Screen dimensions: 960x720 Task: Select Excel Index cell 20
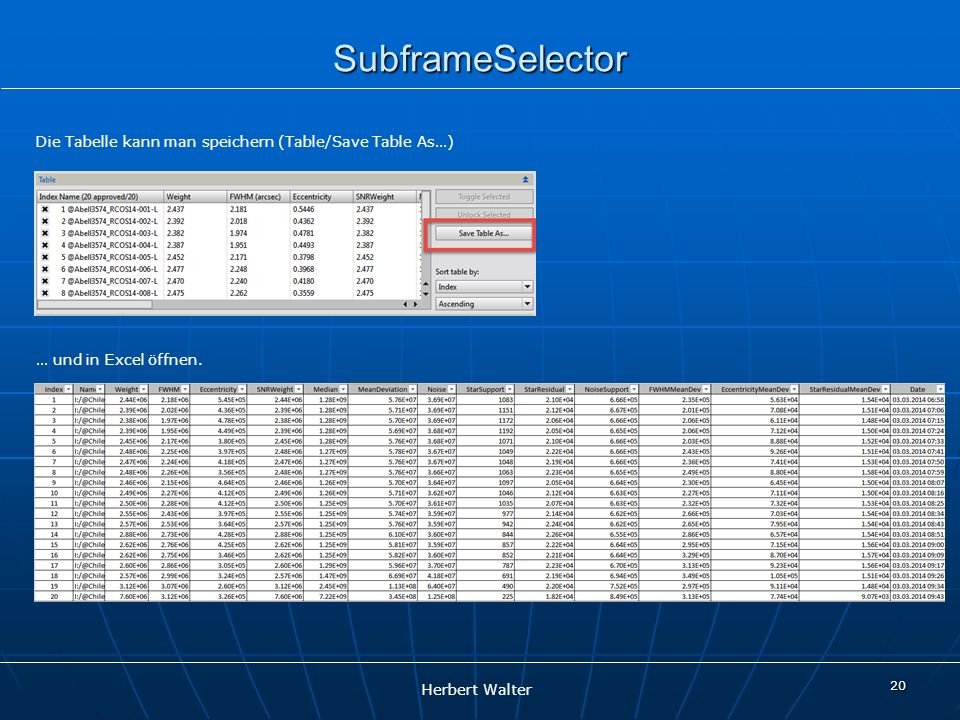point(54,596)
